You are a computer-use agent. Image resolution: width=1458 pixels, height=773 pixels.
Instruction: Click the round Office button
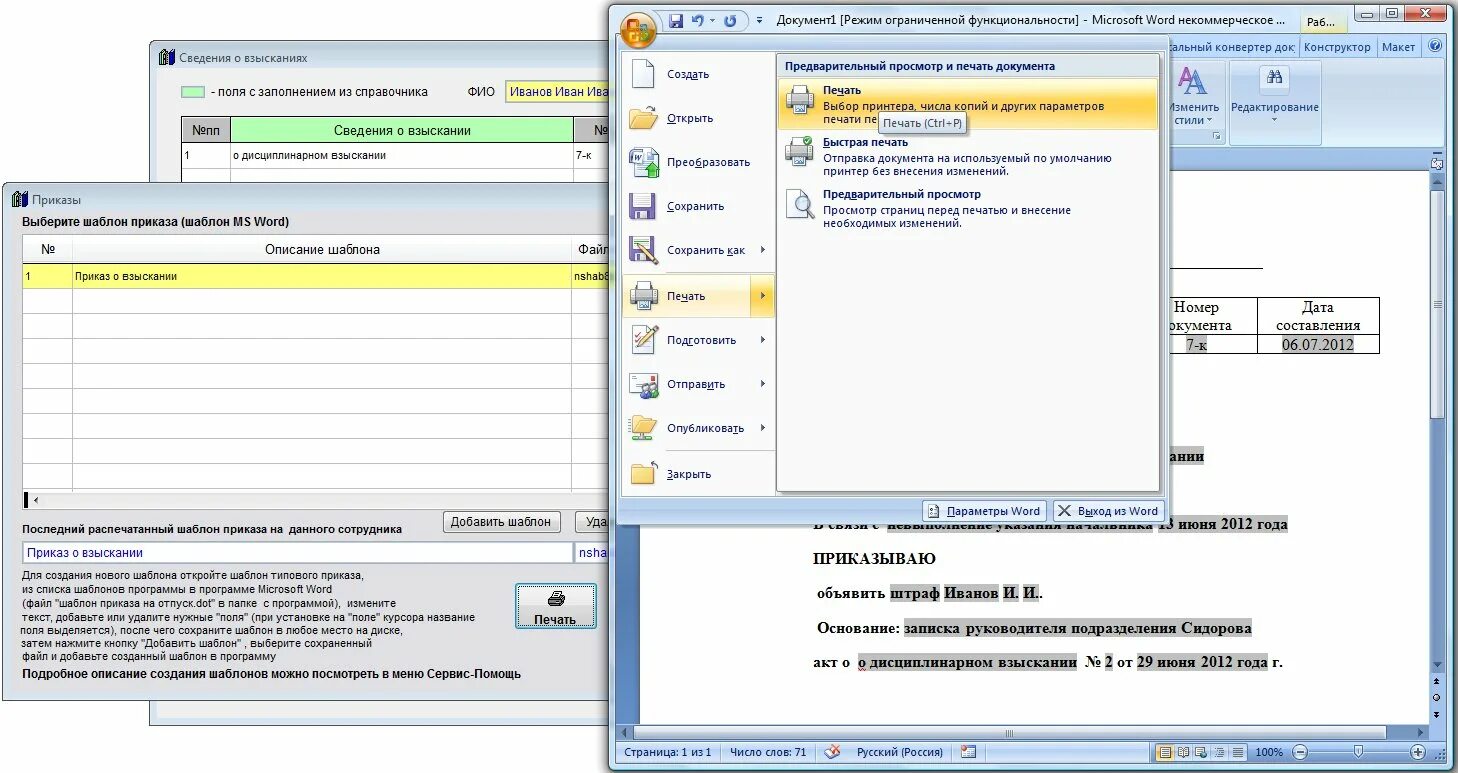tap(637, 30)
